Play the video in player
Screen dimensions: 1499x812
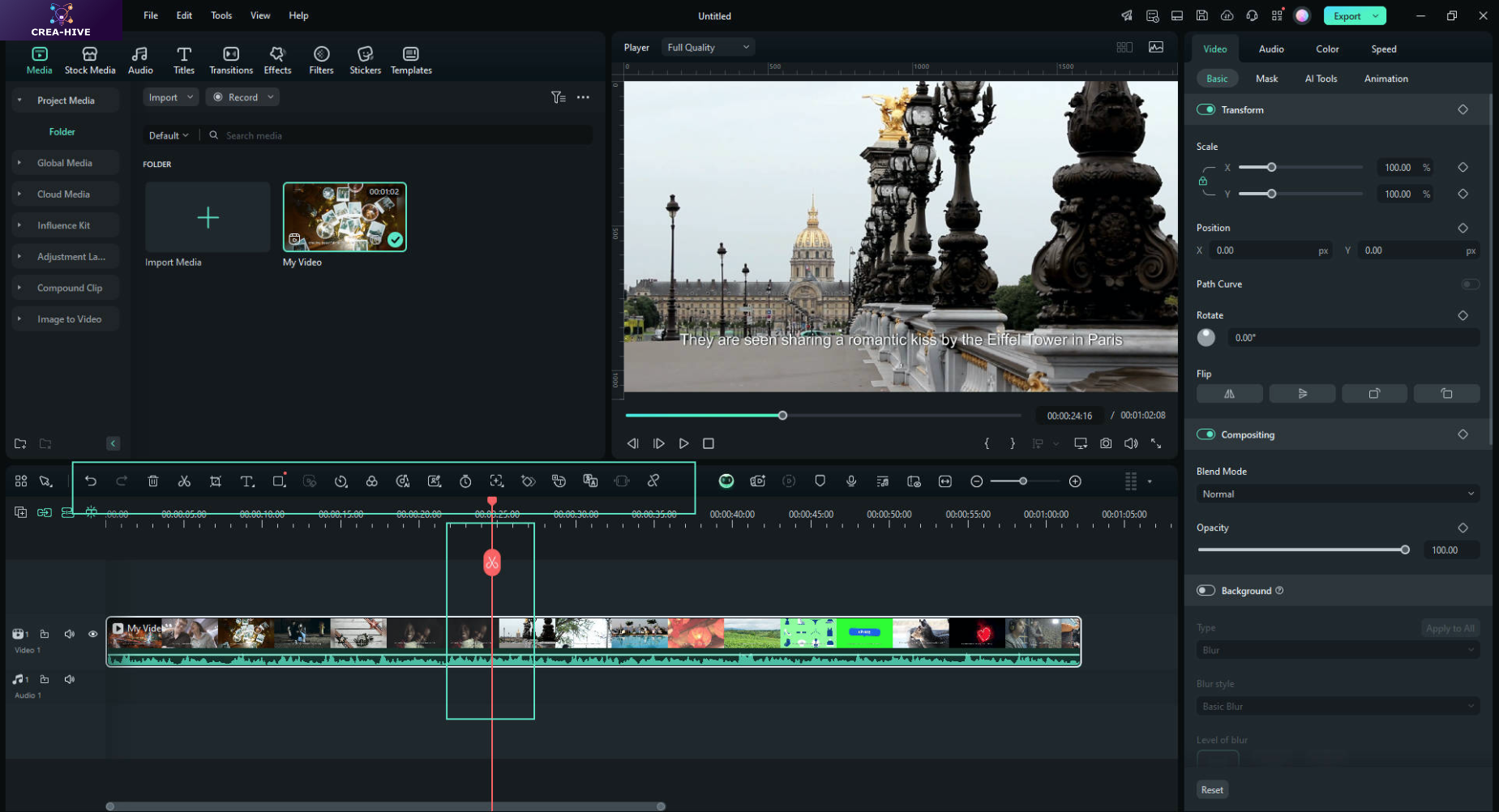tap(683, 443)
